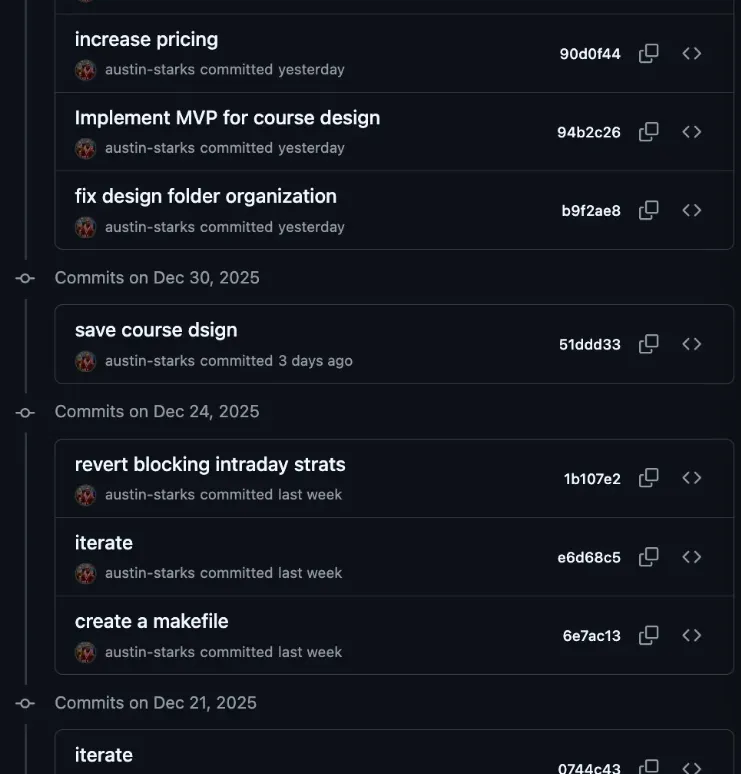The width and height of the screenshot is (741, 774).
Task: Browse repository at commit 1b107e2
Action: [692, 478]
